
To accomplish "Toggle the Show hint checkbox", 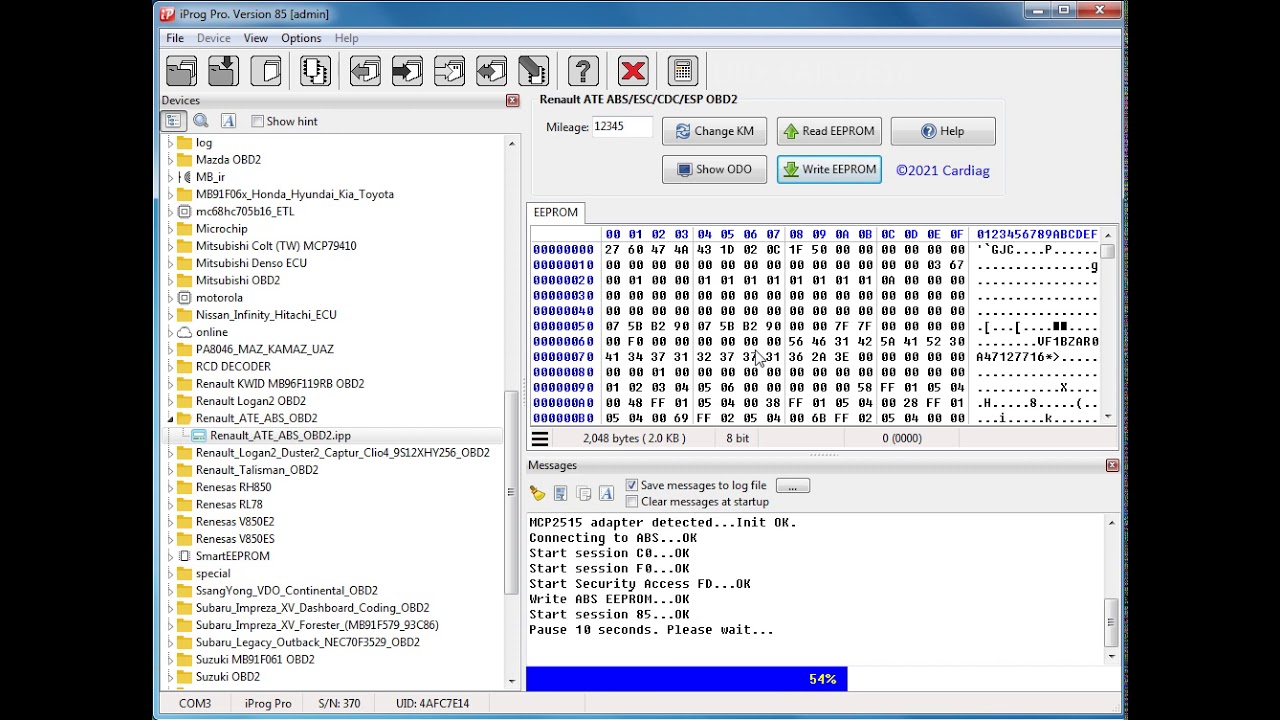I will [x=257, y=121].
